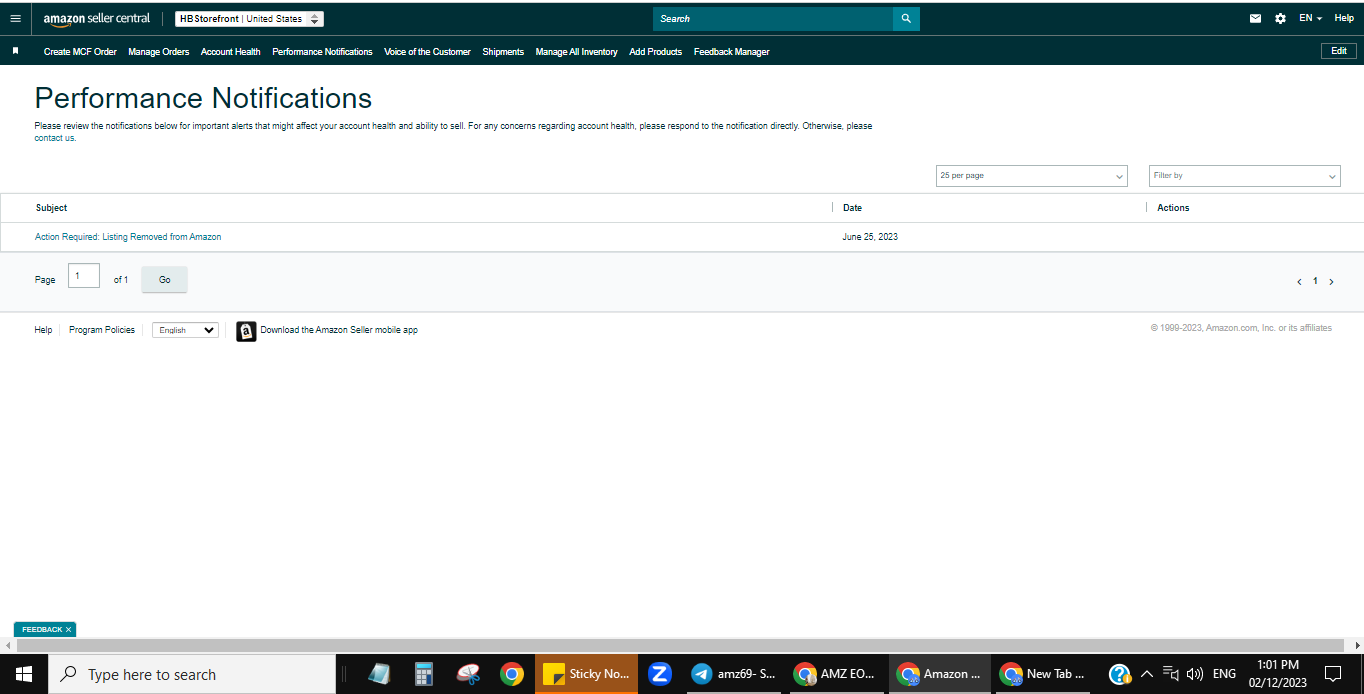The image size is (1364, 694).
Task: Open Voice of the Customer menu item
Action: [x=427, y=52]
